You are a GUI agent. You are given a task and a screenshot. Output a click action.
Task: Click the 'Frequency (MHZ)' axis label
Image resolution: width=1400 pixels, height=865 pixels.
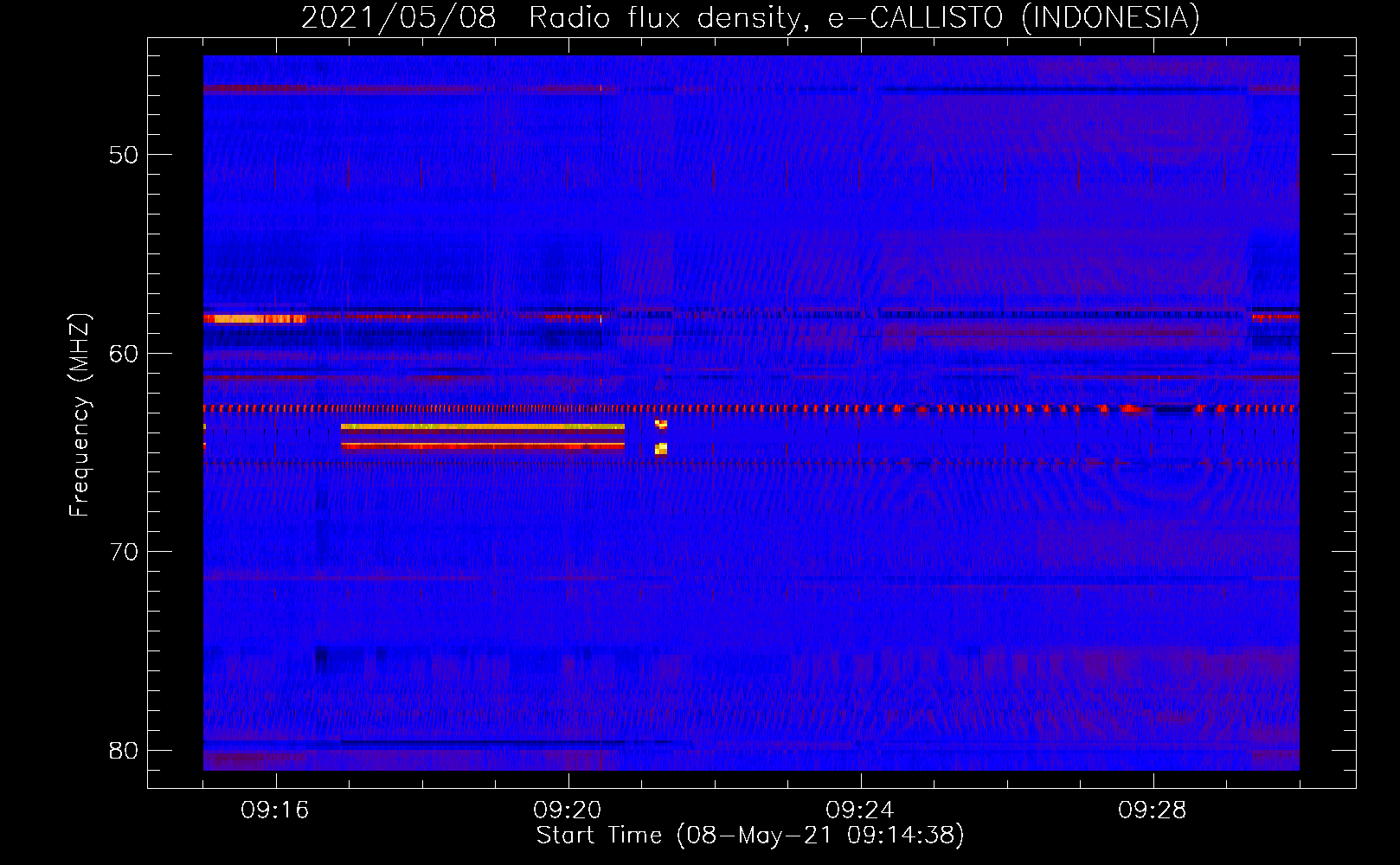click(x=79, y=415)
